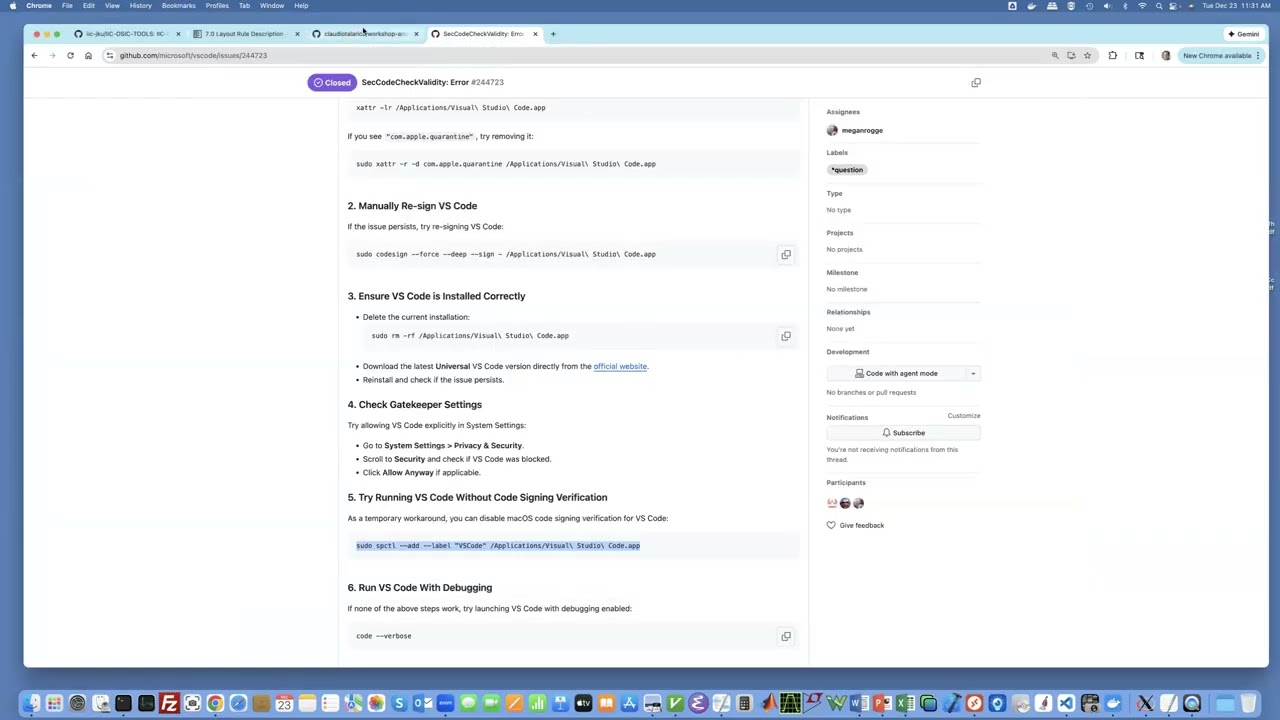The width and height of the screenshot is (1280, 720).
Task: Click the copy icon in the issue header
Action: coord(976,82)
